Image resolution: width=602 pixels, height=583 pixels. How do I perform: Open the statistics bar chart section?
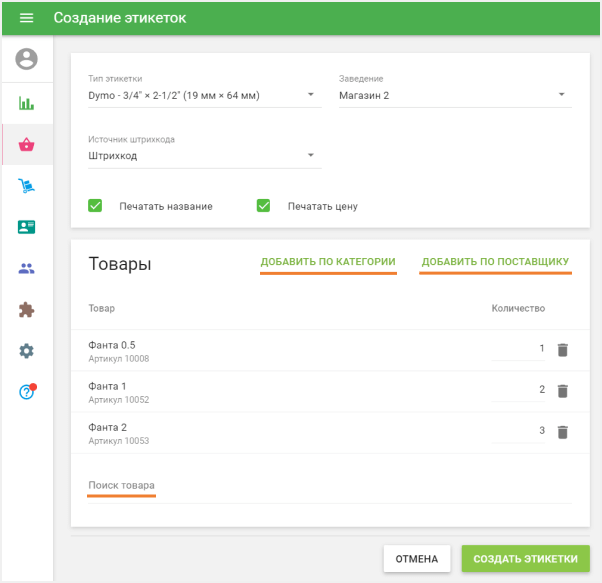pos(27,103)
